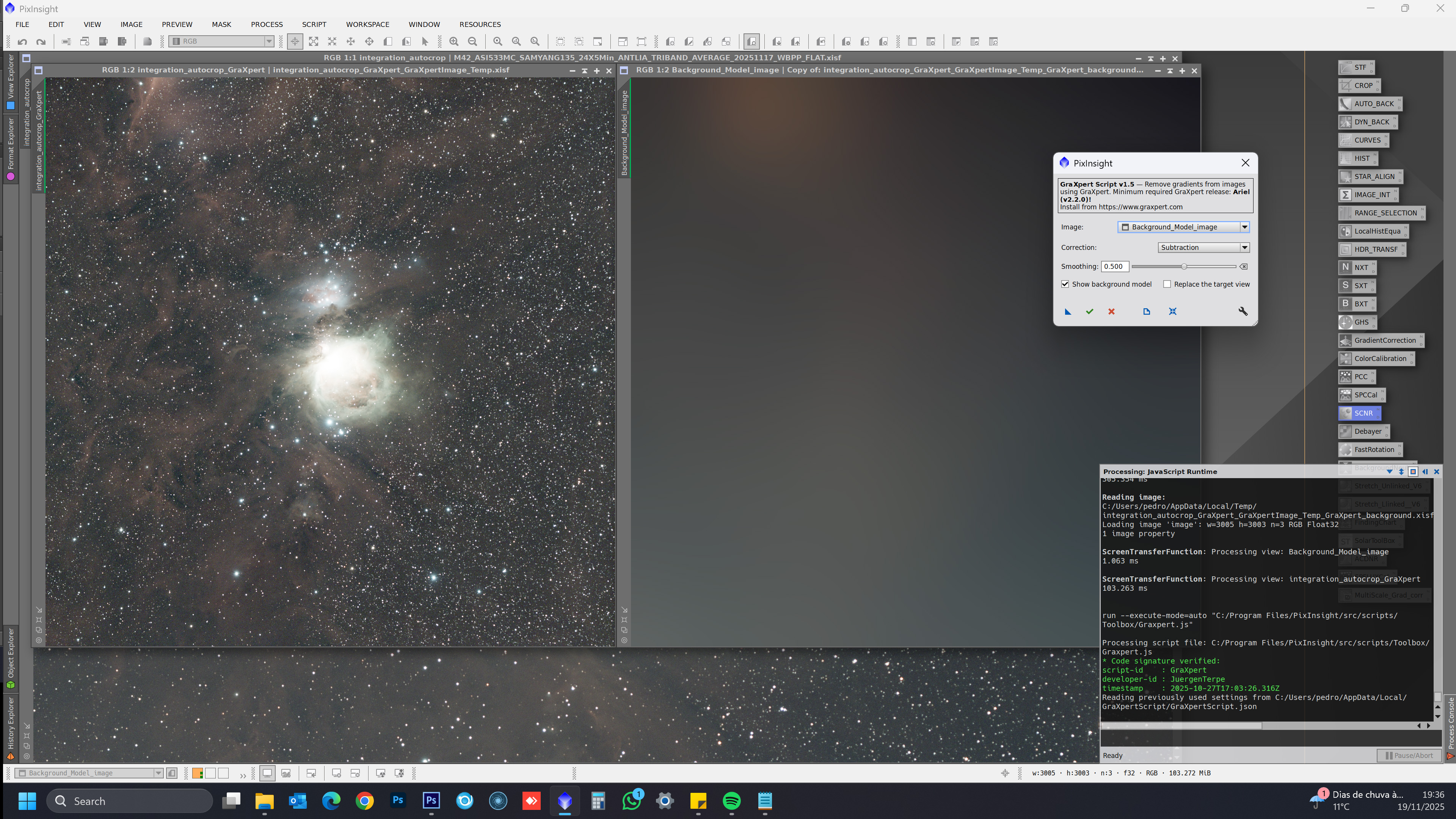
Task: Click the blue New Instance triangle icon
Action: [1068, 311]
